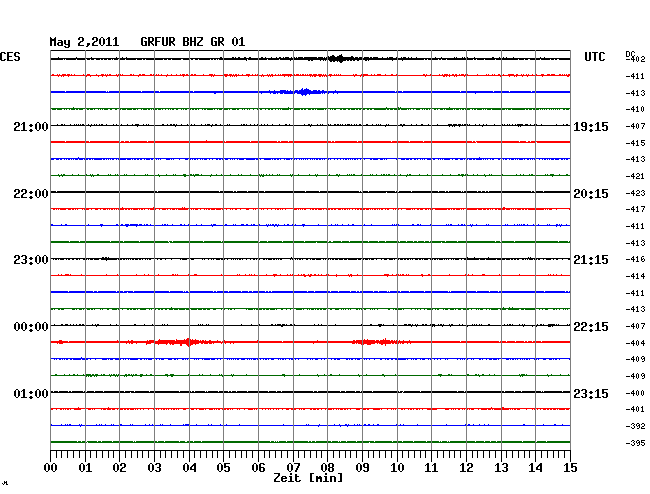Click the station code "GRFUR" in the title

point(158,42)
